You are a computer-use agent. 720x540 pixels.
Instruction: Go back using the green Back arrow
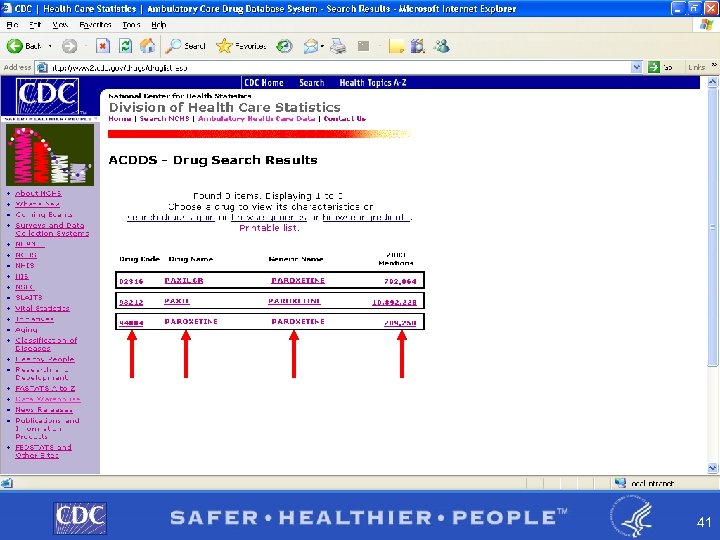pos(15,46)
